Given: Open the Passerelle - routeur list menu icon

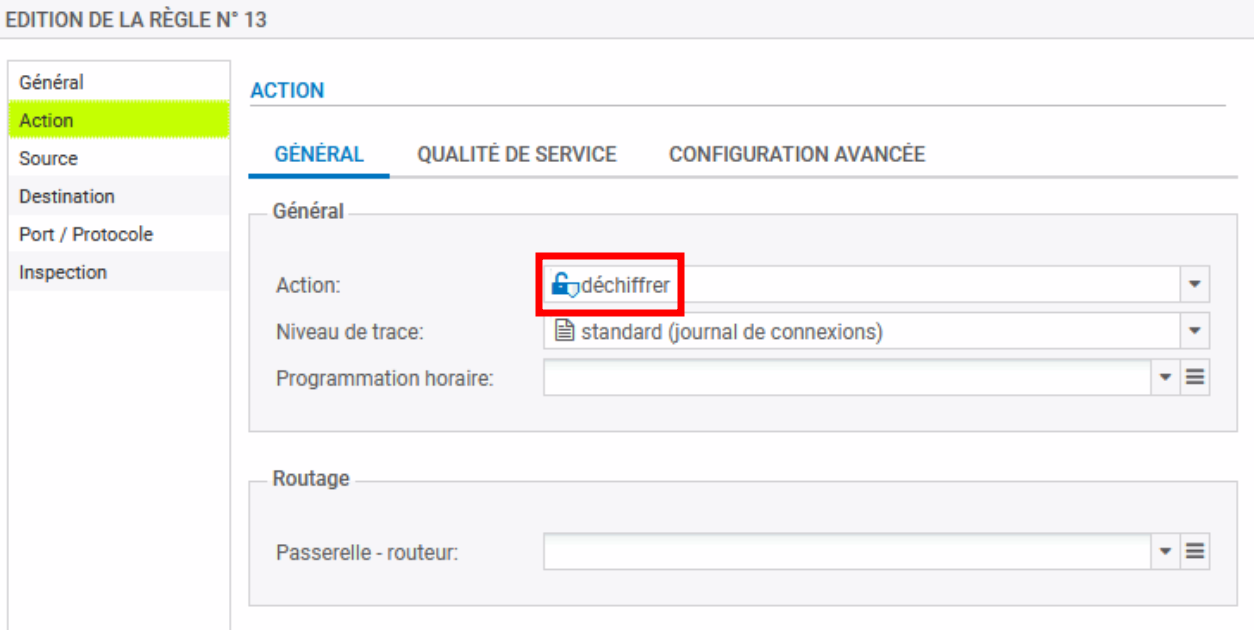Looking at the screenshot, I should coord(1195,551).
